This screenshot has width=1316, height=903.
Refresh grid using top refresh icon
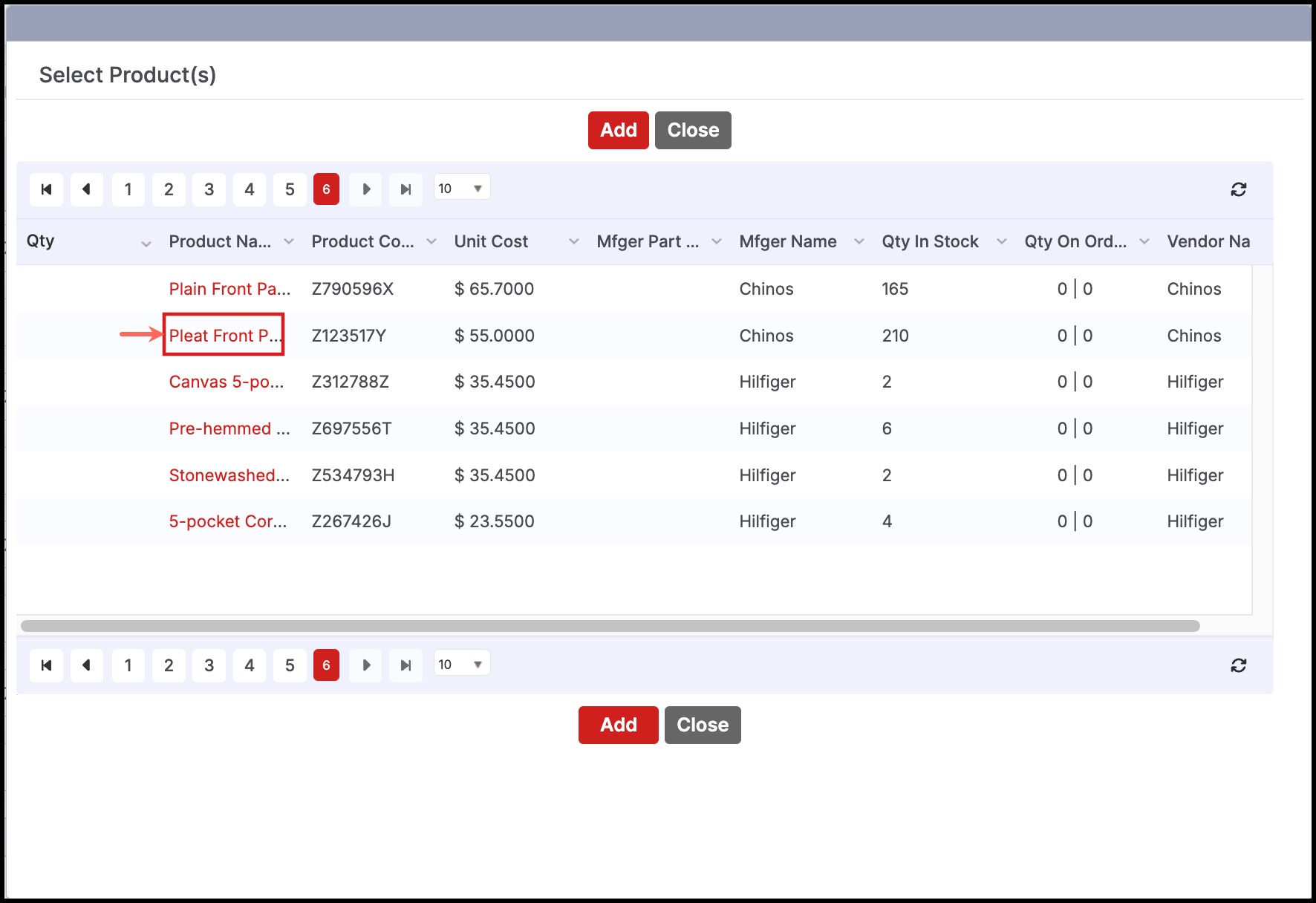(1238, 189)
